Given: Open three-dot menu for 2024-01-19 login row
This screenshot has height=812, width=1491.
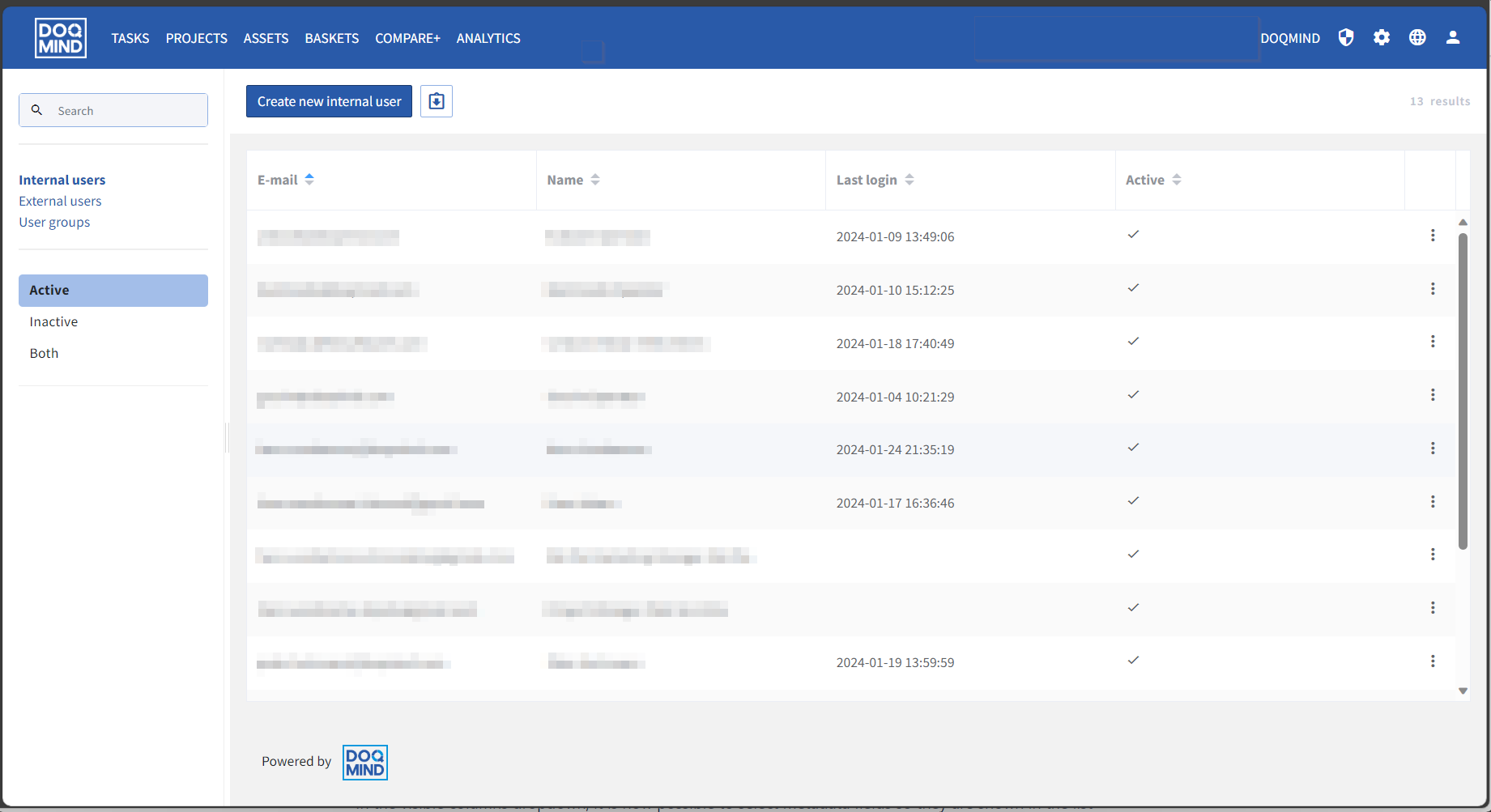Looking at the screenshot, I should [1433, 661].
